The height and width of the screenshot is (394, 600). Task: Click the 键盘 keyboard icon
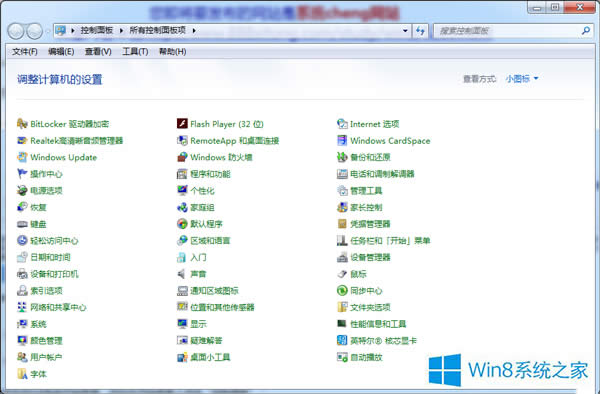coord(22,224)
